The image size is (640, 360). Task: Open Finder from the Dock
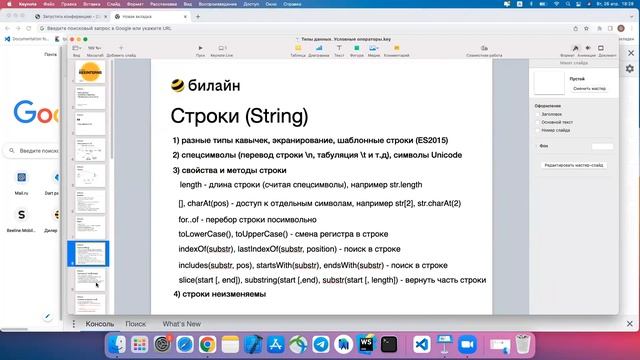click(117, 344)
